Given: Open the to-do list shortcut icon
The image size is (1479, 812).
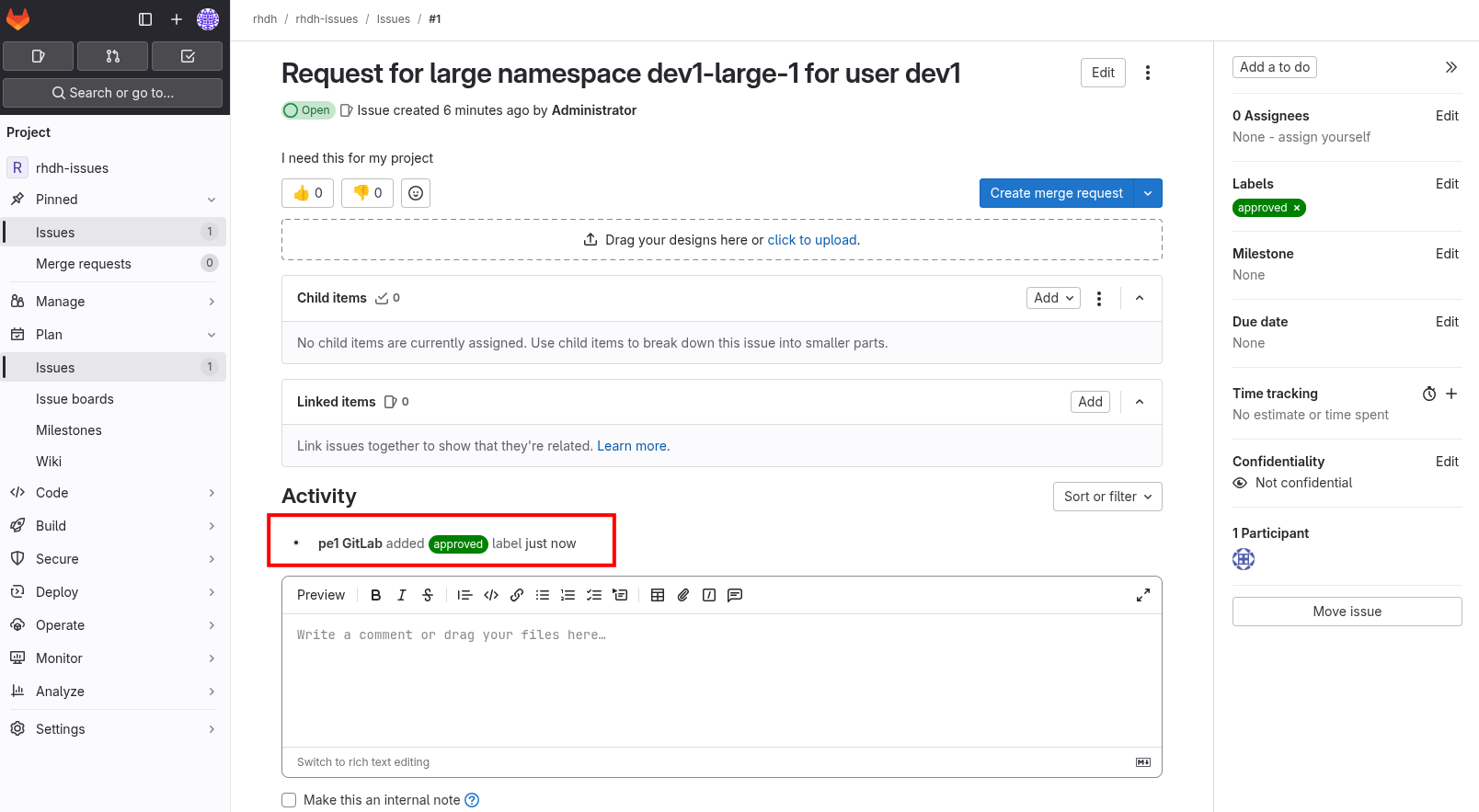Looking at the screenshot, I should click(x=188, y=56).
